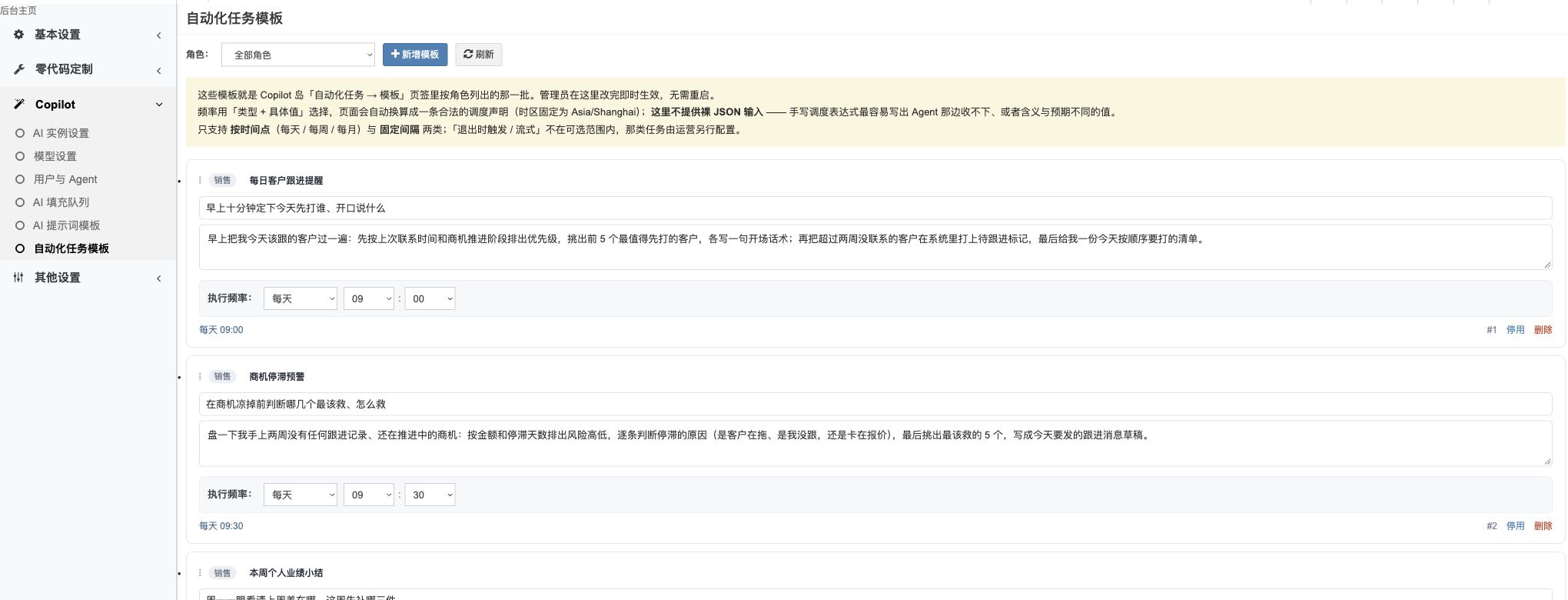
Task: Click the resize grip of the first prompt textarea
Action: click(x=1547, y=265)
